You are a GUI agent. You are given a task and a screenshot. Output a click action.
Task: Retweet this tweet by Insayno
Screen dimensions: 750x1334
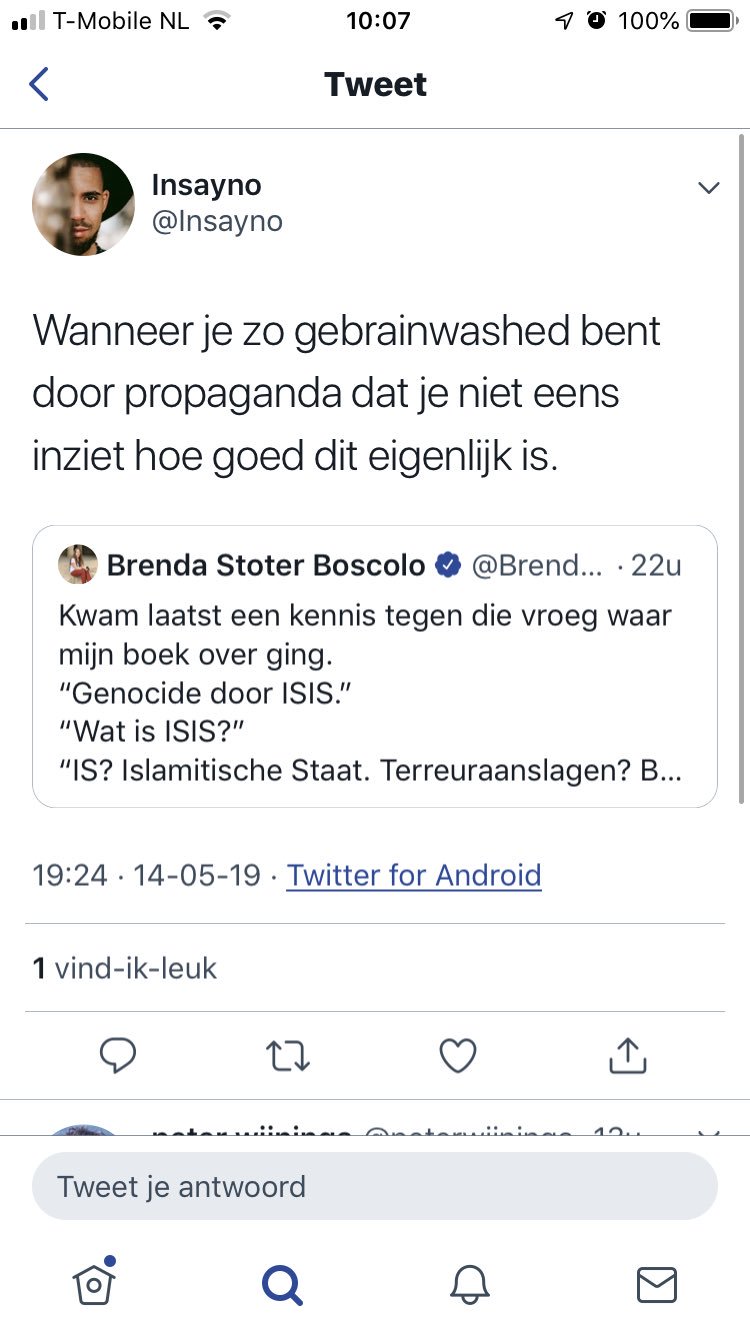coord(288,1055)
